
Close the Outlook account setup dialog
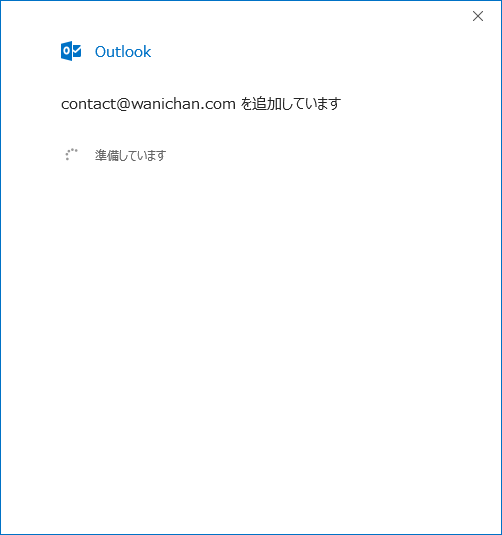[x=478, y=16]
